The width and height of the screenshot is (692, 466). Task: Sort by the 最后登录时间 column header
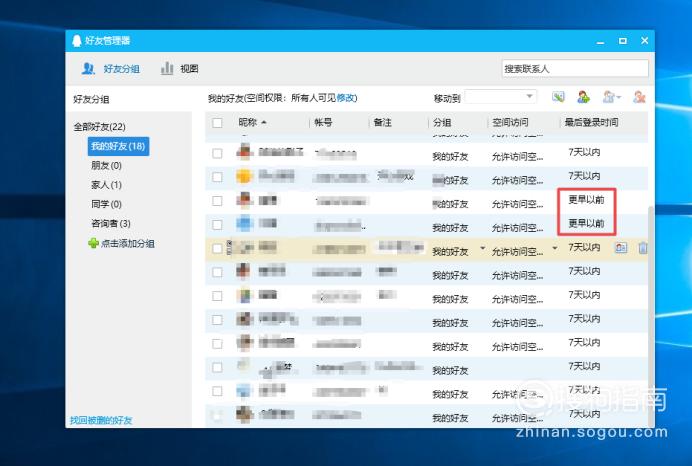[591, 123]
